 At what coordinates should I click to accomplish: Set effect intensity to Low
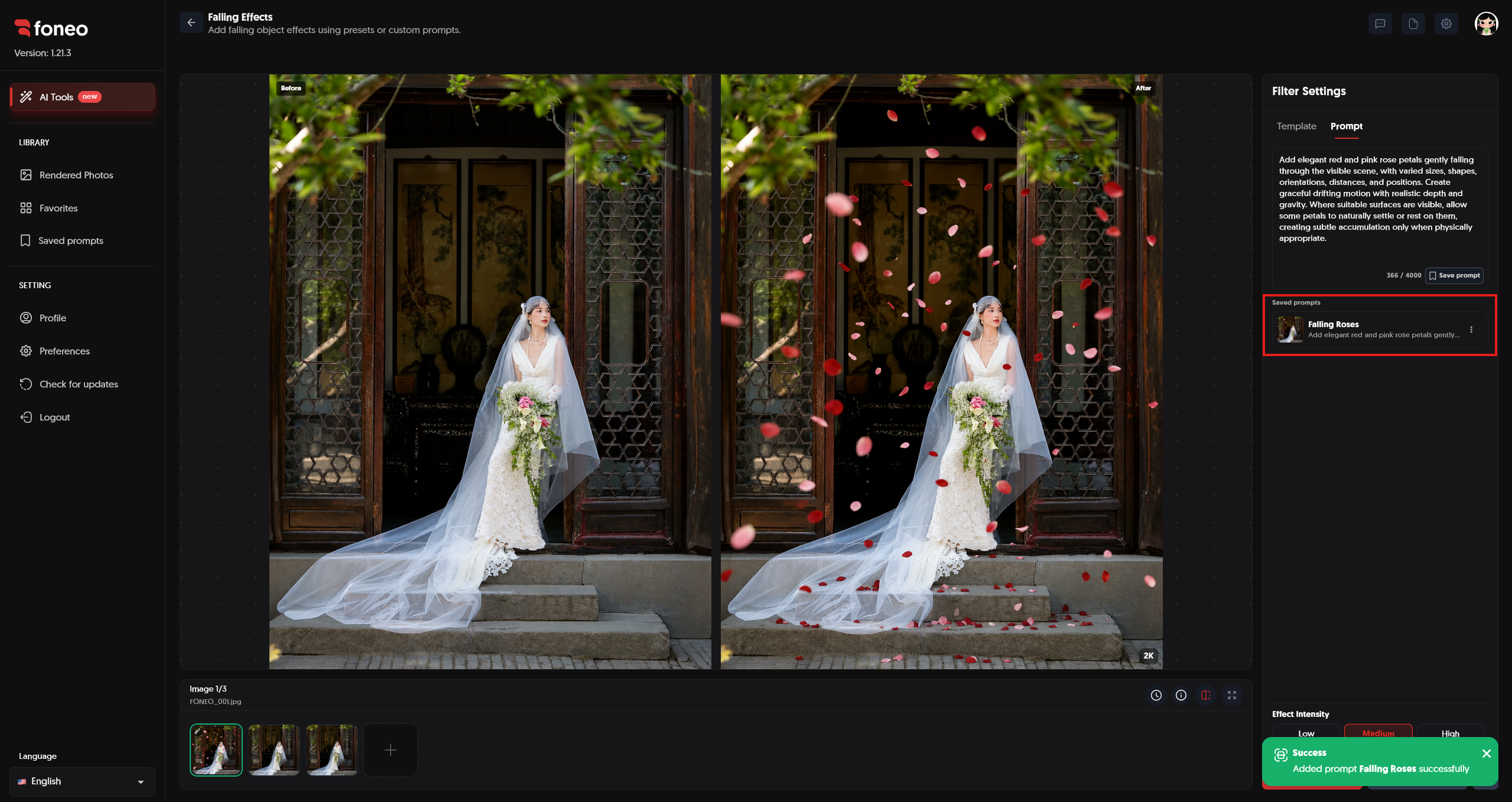click(1306, 732)
